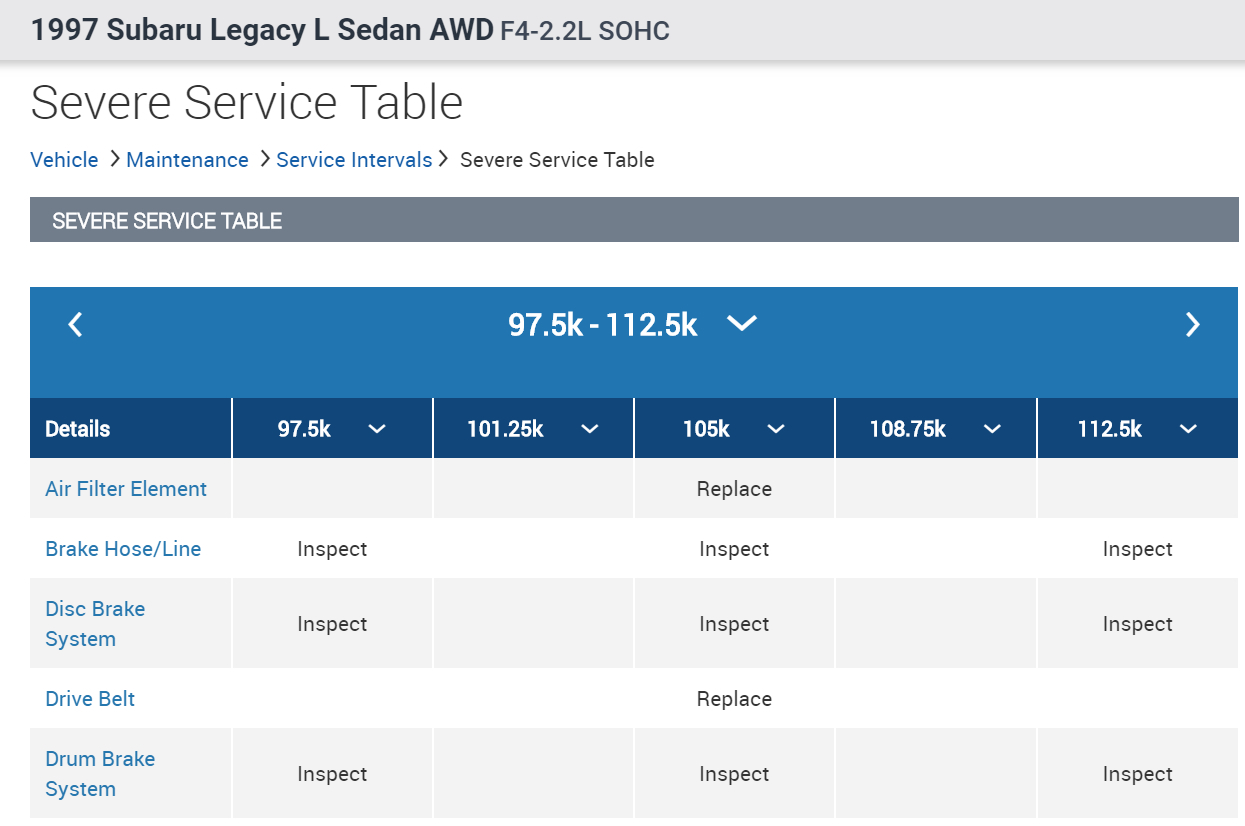
Task: Expand the 97.5k column chevron
Action: 377,429
